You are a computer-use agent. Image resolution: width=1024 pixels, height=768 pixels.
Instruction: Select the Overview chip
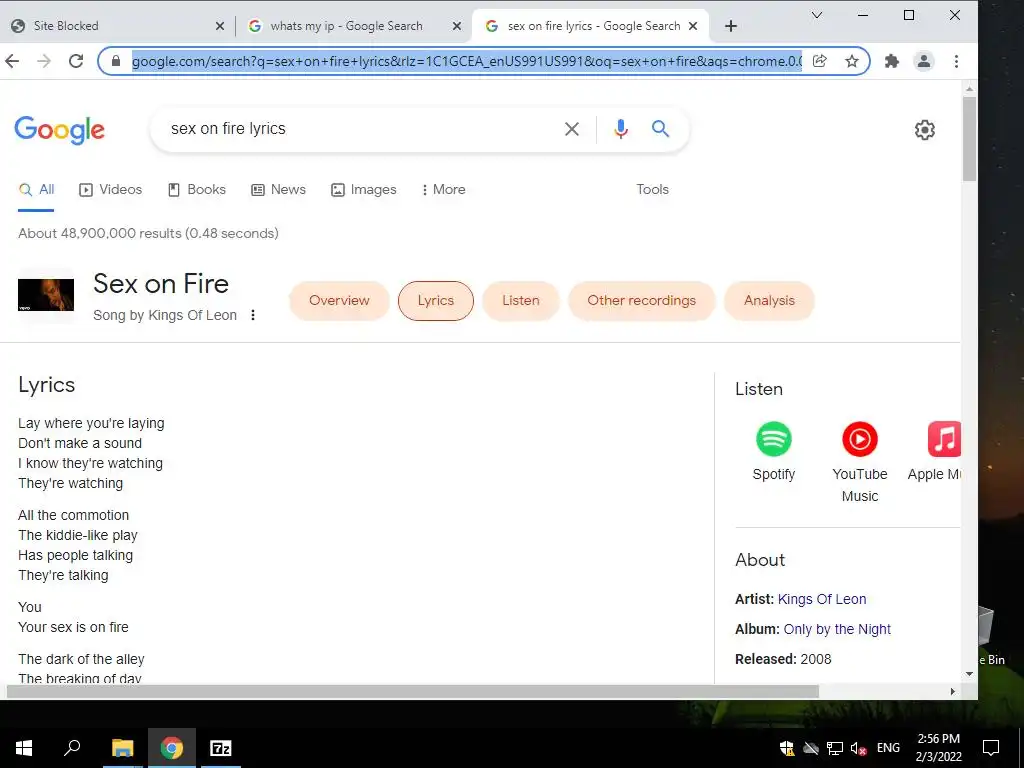pyautogui.click(x=339, y=300)
